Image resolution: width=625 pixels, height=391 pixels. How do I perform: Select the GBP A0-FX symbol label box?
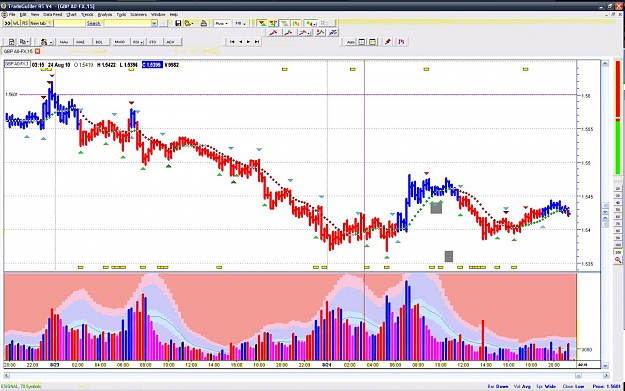[17, 64]
